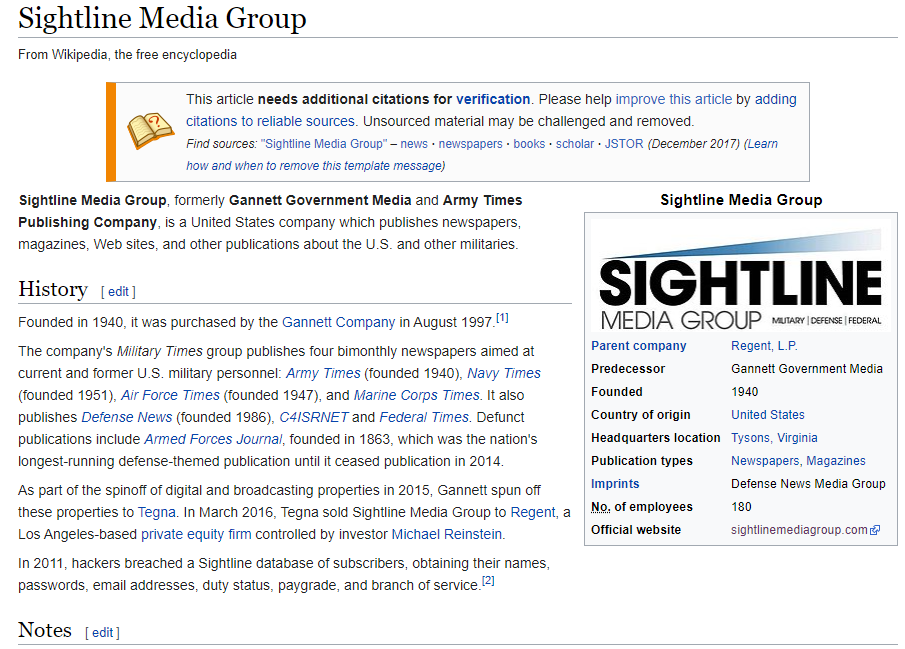Open the Gannett Company article link
Viewport: 905px width, 649px height.
click(338, 322)
